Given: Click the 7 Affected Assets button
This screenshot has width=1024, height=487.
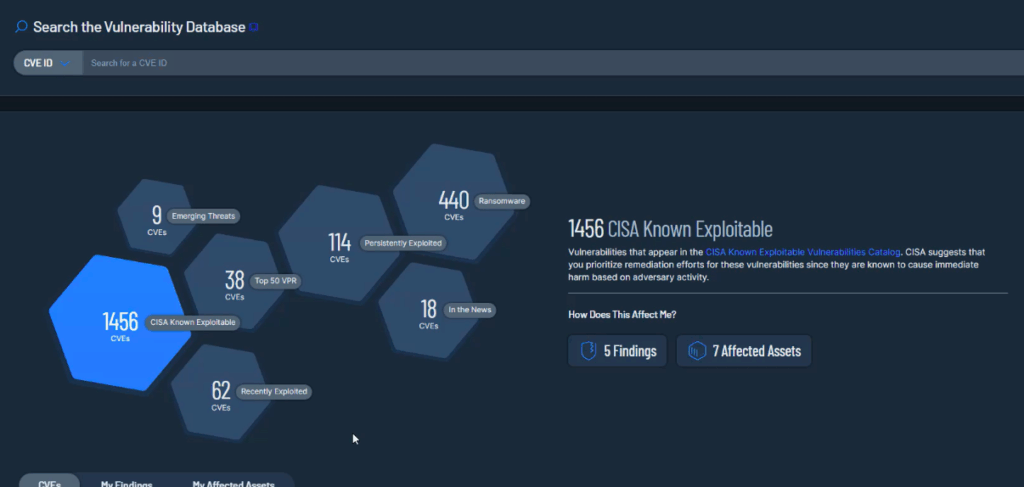Looking at the screenshot, I should tap(743, 351).
